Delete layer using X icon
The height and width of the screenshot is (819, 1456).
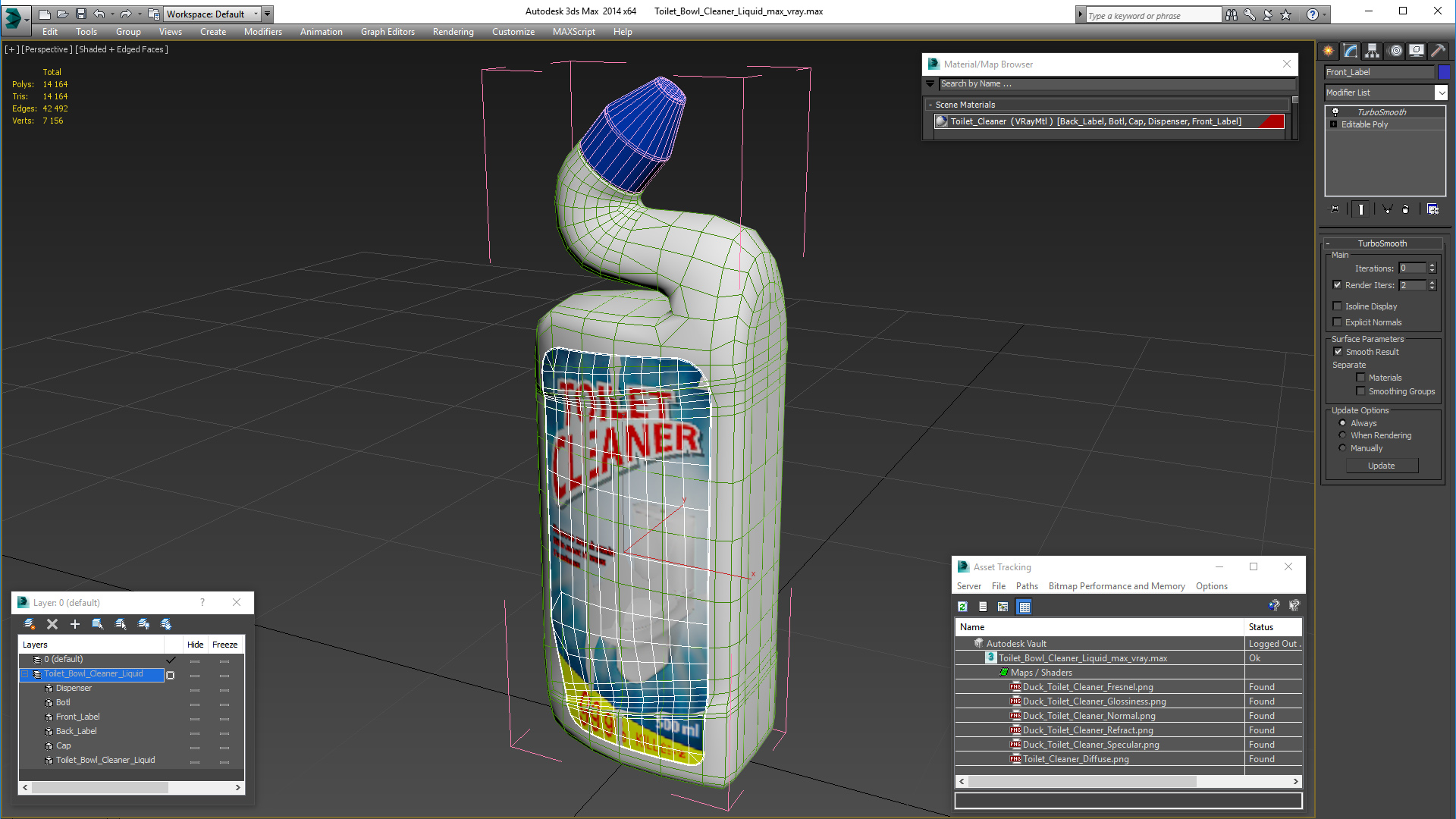click(52, 624)
